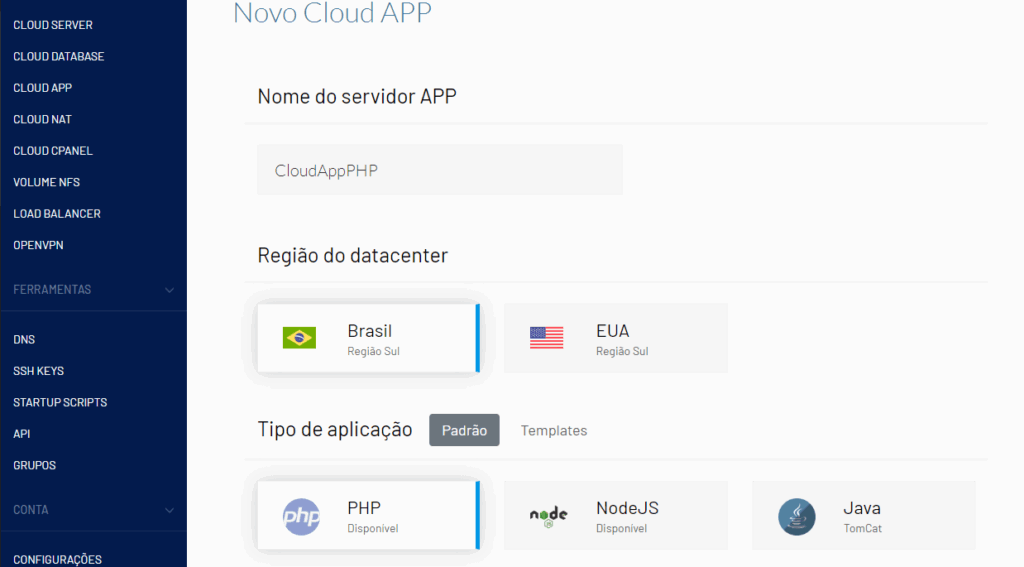Open the SSH Keys page
Screen dimensions: 1024x567
38,371
